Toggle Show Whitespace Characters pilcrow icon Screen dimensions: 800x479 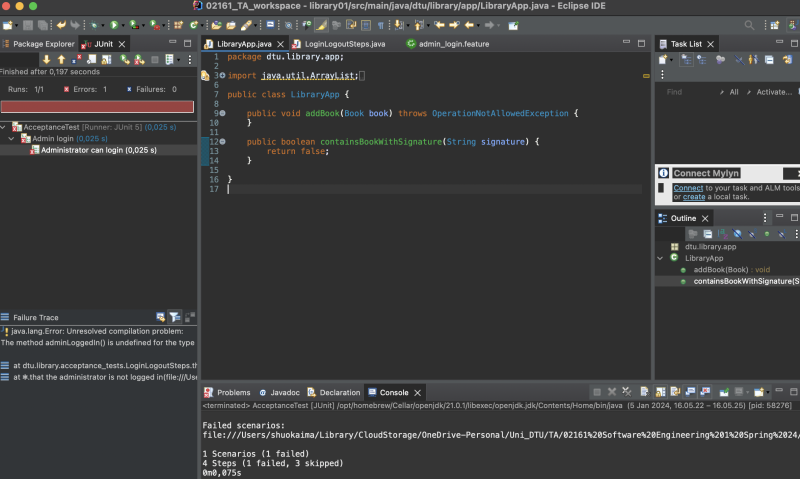pos(381,25)
